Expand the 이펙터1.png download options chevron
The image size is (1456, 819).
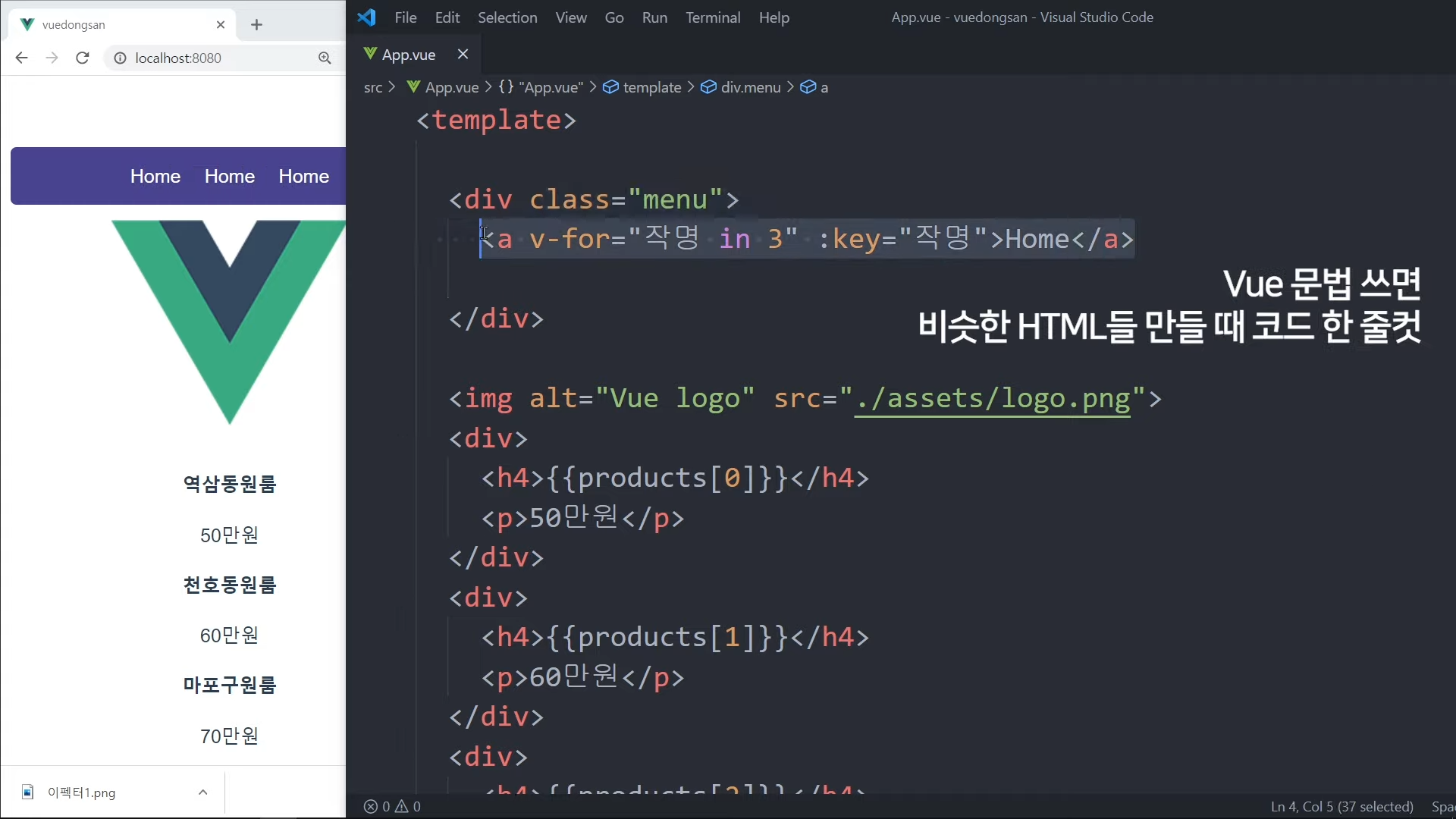[202, 792]
